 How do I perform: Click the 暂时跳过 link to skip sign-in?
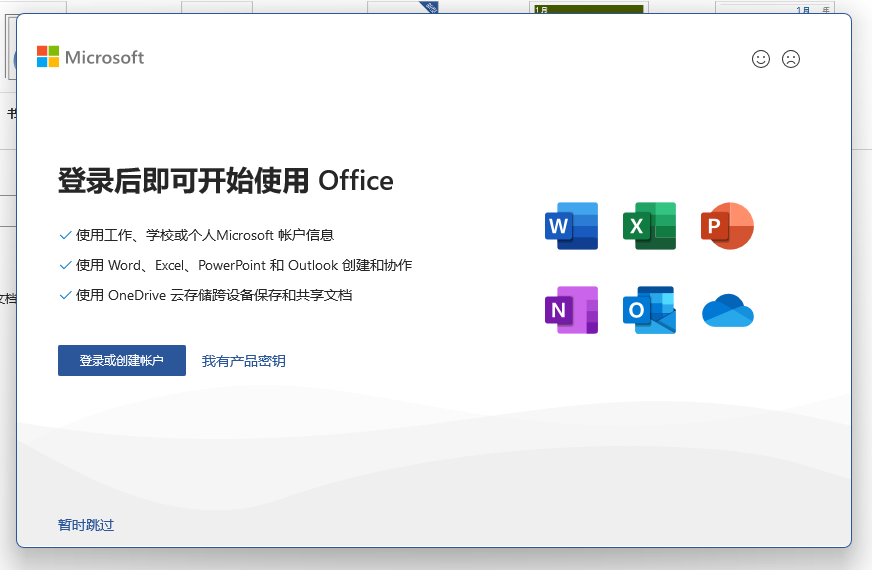(86, 525)
